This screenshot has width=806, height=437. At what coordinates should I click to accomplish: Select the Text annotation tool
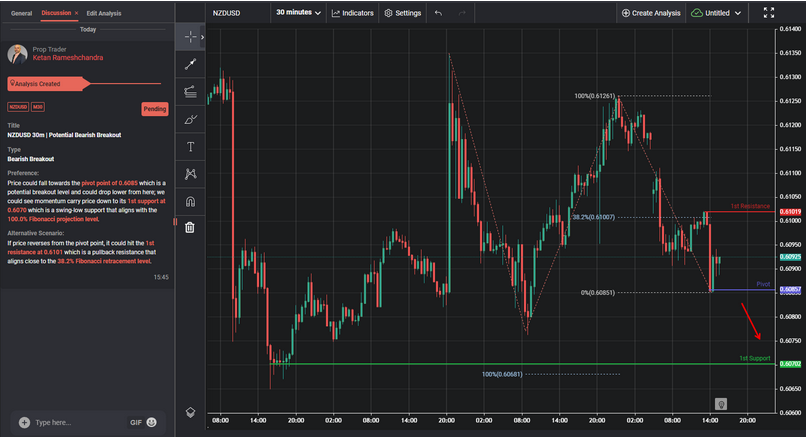click(190, 147)
